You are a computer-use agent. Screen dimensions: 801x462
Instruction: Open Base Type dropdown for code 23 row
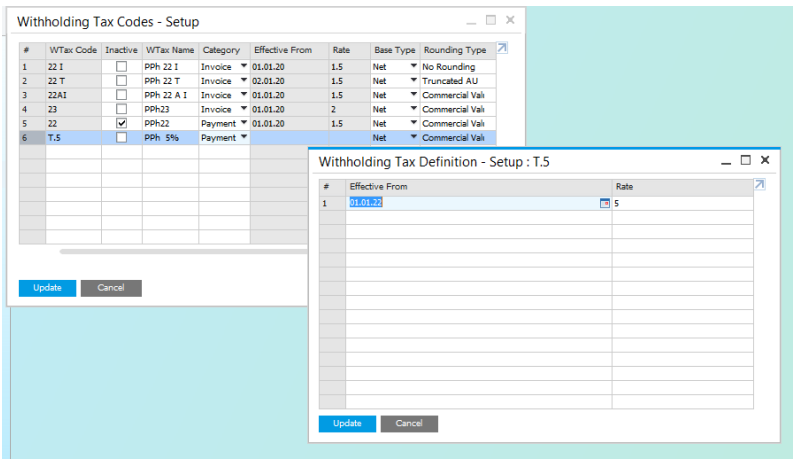414,108
